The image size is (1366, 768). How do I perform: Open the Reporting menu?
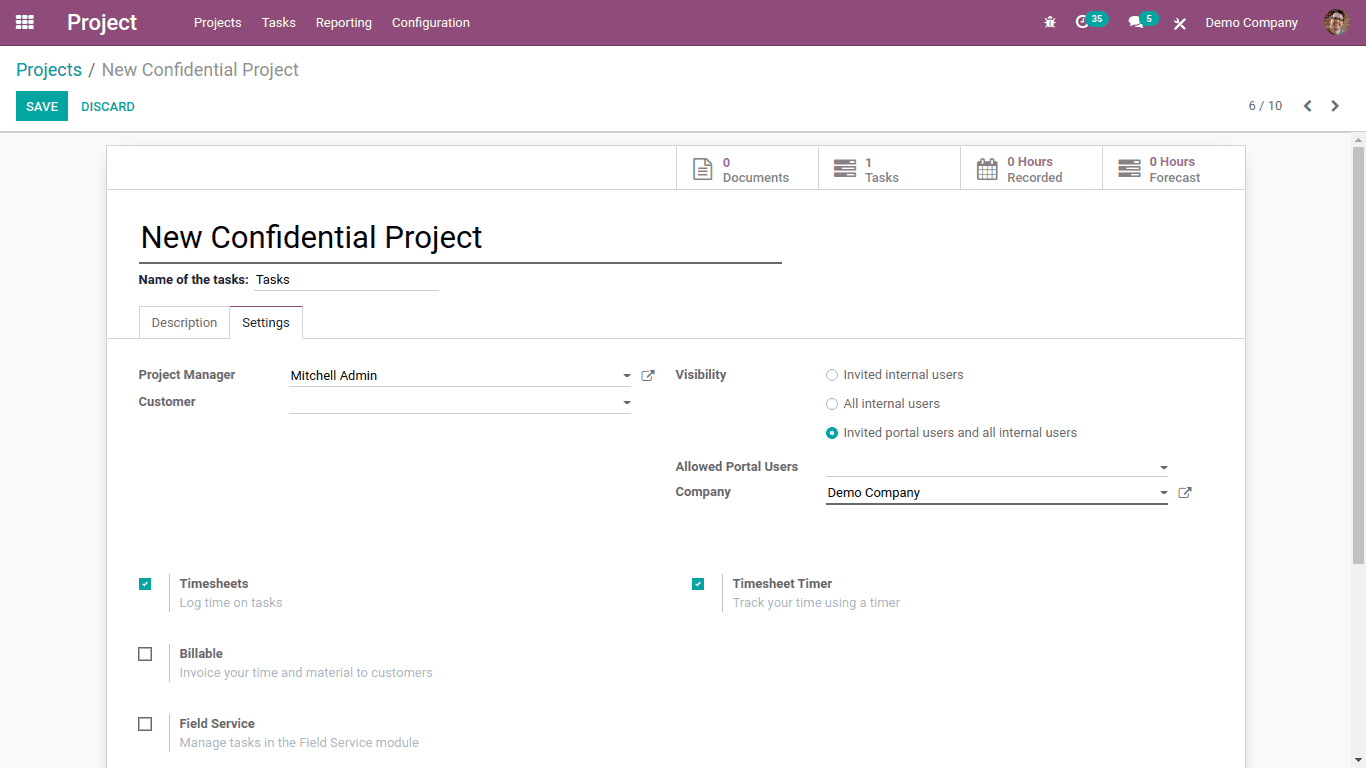coord(344,22)
